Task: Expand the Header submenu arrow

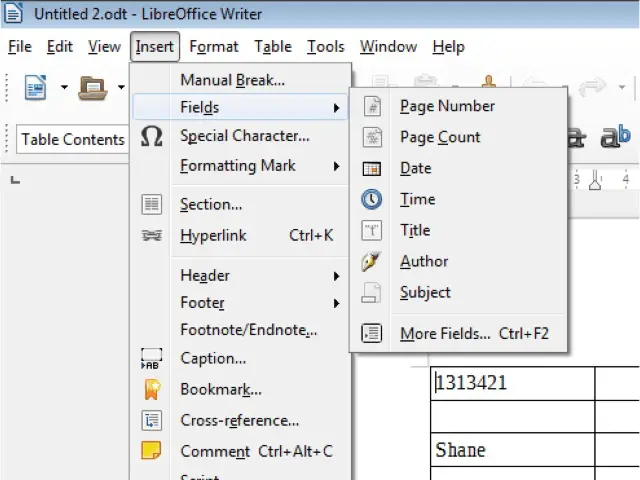Action: pyautogui.click(x=336, y=276)
